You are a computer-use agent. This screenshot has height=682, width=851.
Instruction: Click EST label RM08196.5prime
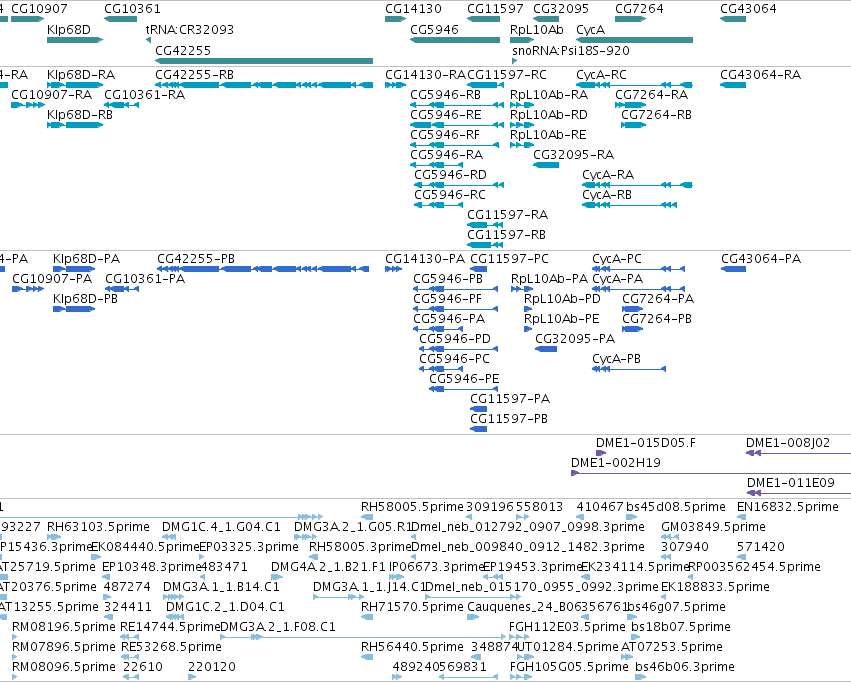pos(63,627)
